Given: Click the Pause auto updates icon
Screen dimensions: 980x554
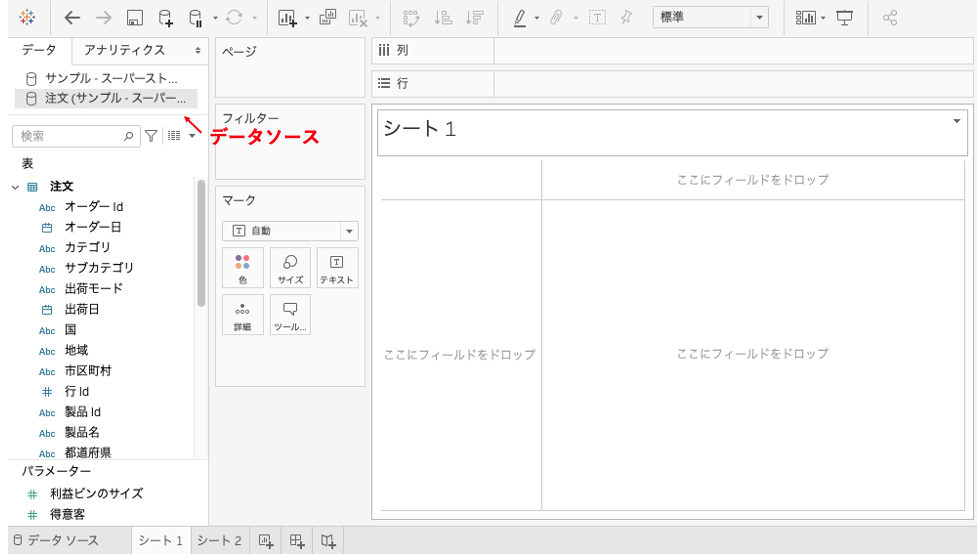Looking at the screenshot, I should click(196, 18).
